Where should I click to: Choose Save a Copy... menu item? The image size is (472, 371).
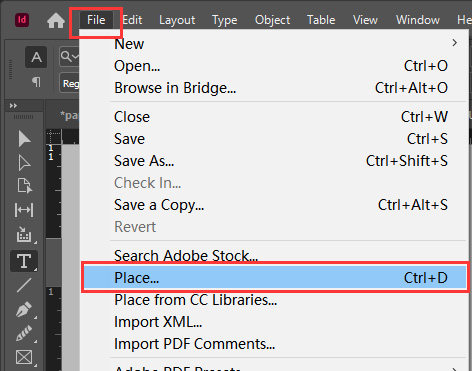coord(273,205)
